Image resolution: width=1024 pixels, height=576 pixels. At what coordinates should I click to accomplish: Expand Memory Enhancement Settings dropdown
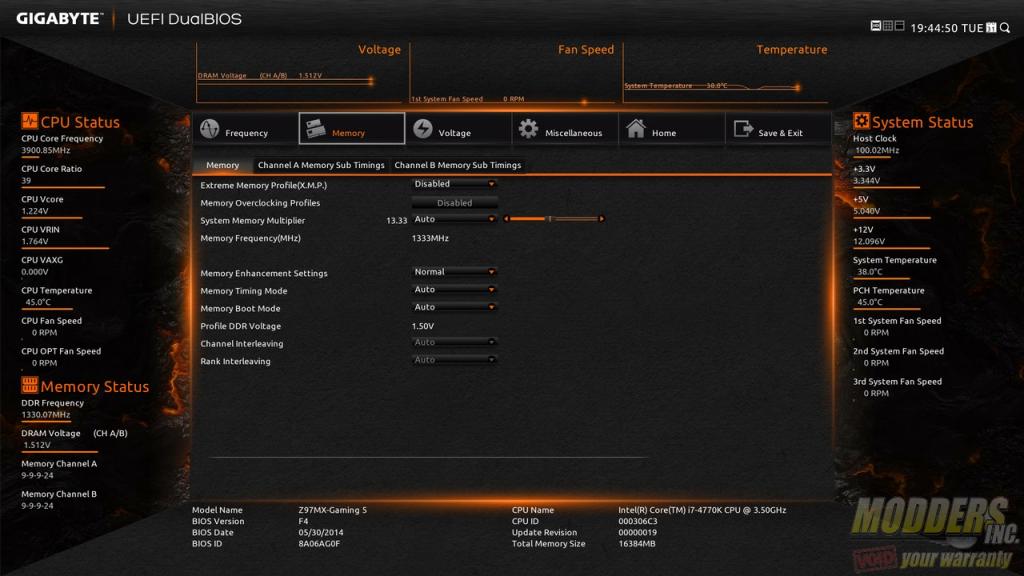tap(455, 272)
